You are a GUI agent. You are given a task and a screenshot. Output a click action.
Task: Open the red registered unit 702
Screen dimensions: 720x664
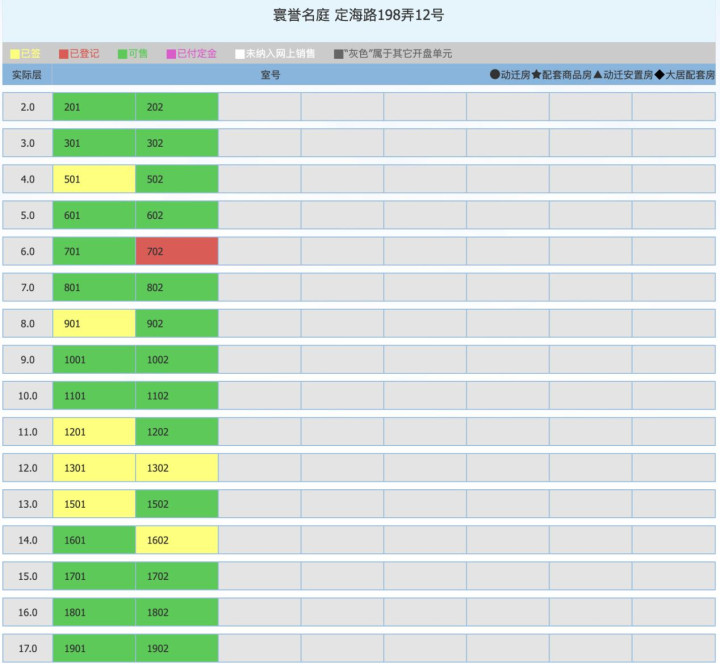tap(177, 252)
